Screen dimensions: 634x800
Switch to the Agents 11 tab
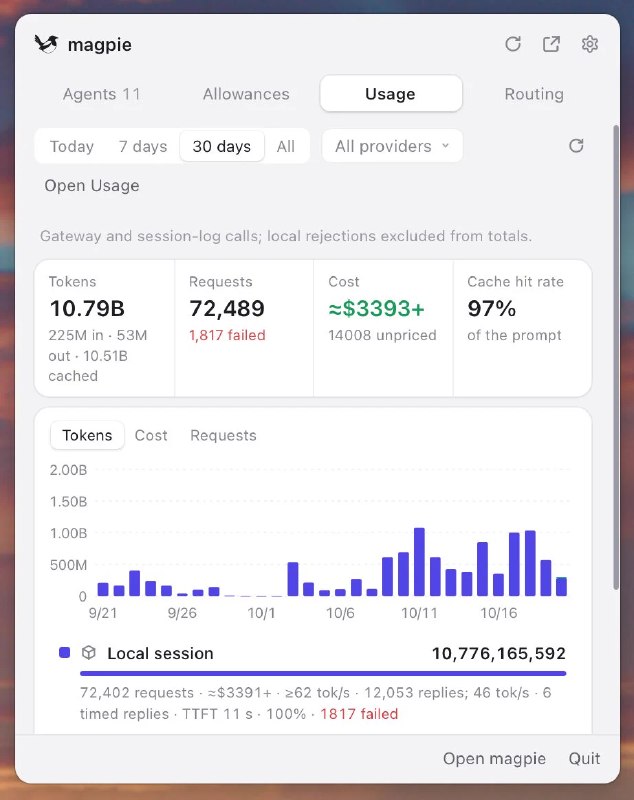(102, 94)
